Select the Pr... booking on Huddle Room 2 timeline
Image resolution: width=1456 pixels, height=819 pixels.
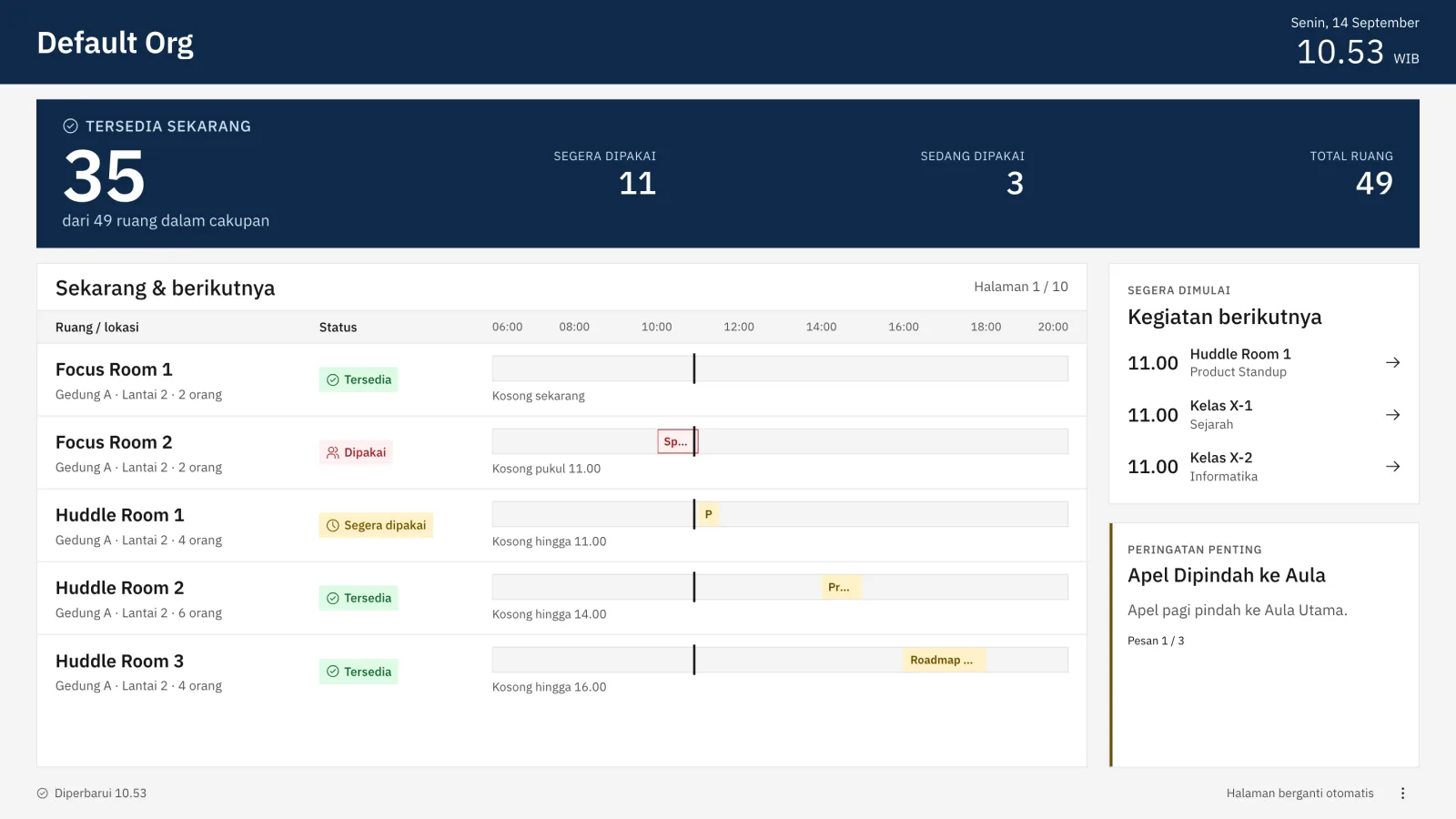[x=841, y=587]
